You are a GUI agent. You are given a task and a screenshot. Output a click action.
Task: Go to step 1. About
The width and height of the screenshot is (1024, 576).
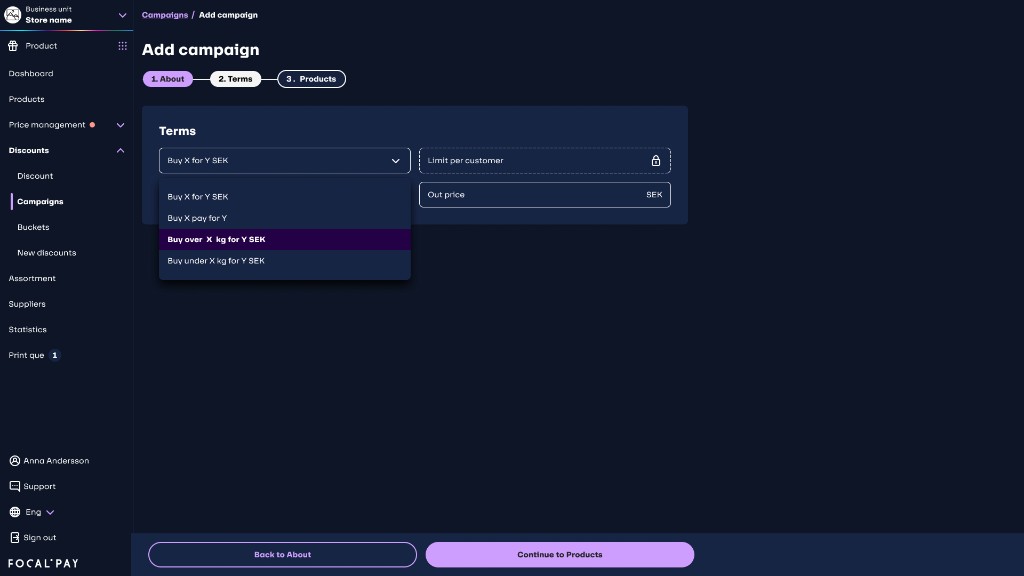coord(168,79)
